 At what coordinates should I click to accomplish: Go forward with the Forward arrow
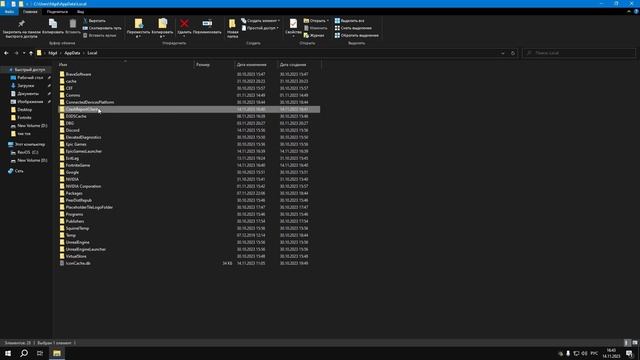pos(16,53)
